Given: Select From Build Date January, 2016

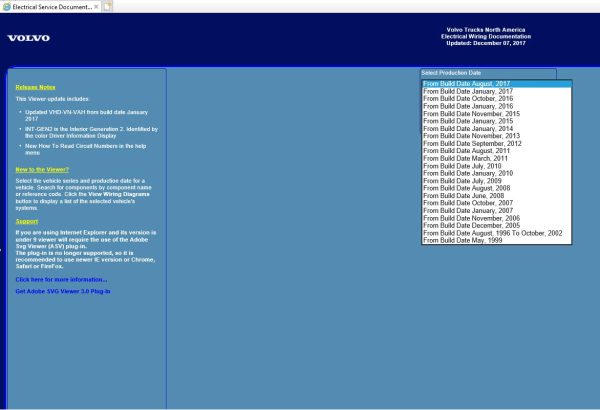Looking at the screenshot, I should click(x=497, y=106).
